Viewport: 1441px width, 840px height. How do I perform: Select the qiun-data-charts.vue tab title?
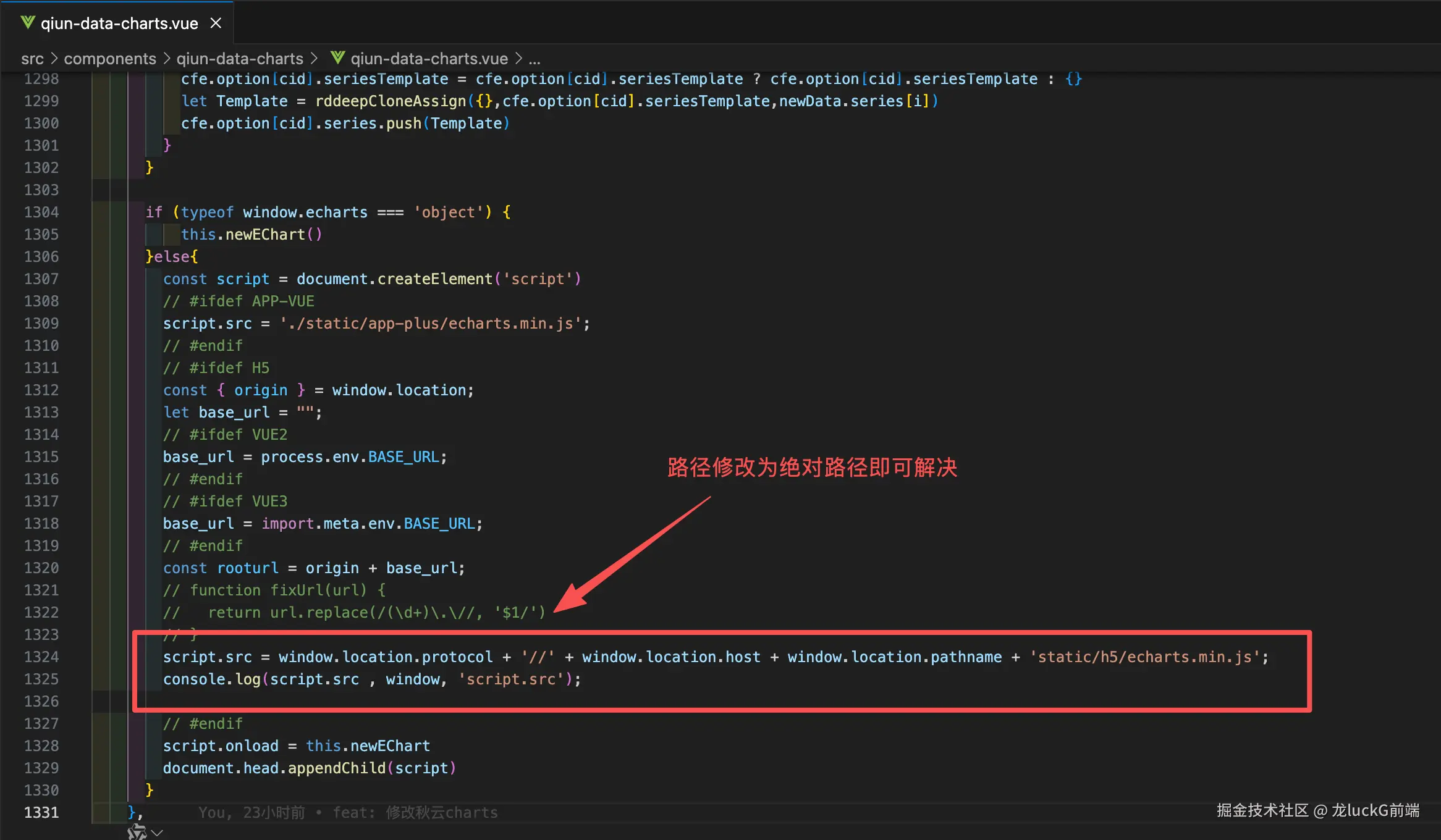pos(119,23)
